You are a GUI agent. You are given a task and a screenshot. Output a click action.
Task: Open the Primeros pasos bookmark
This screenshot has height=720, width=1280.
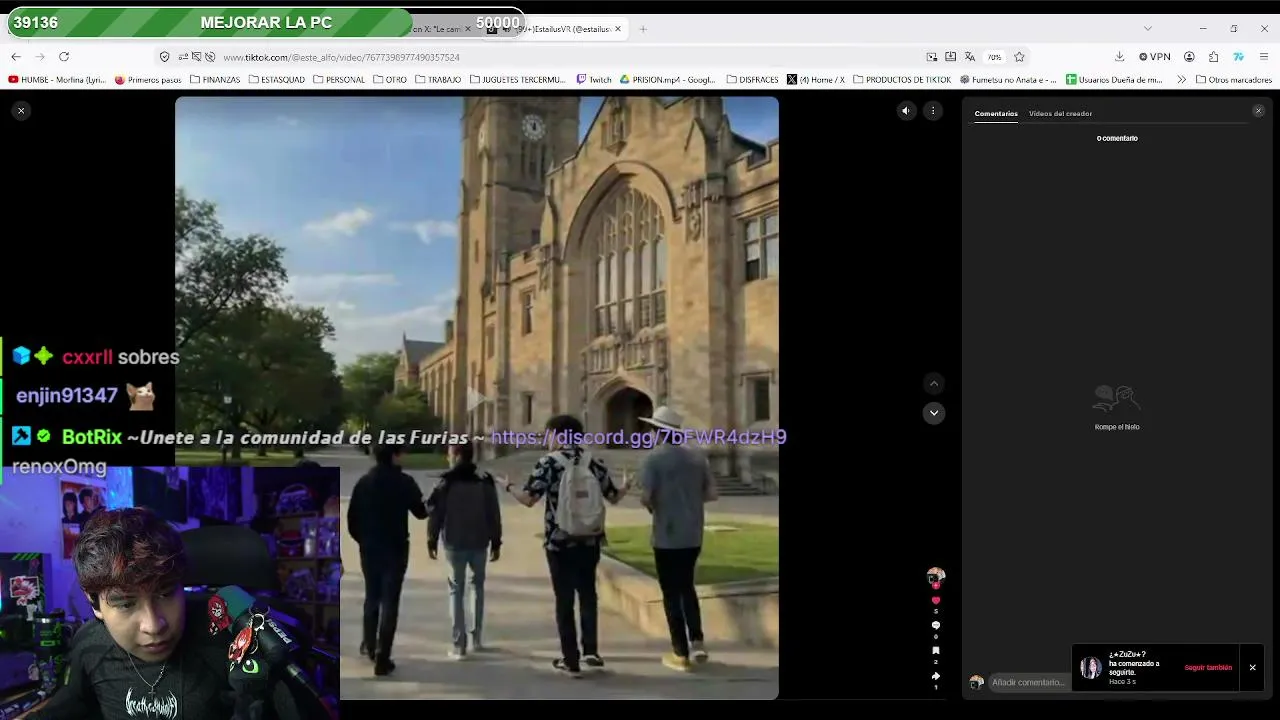148,80
